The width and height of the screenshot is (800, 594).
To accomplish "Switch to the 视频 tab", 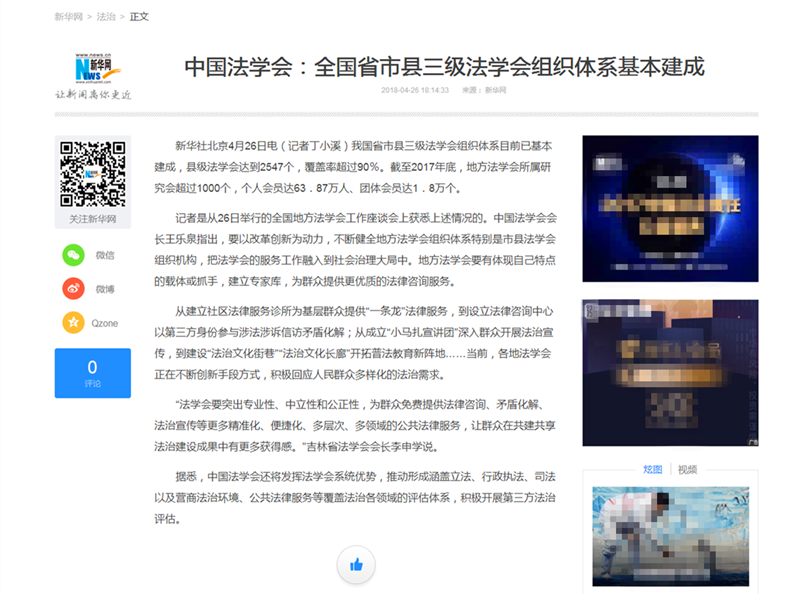I will coord(687,469).
